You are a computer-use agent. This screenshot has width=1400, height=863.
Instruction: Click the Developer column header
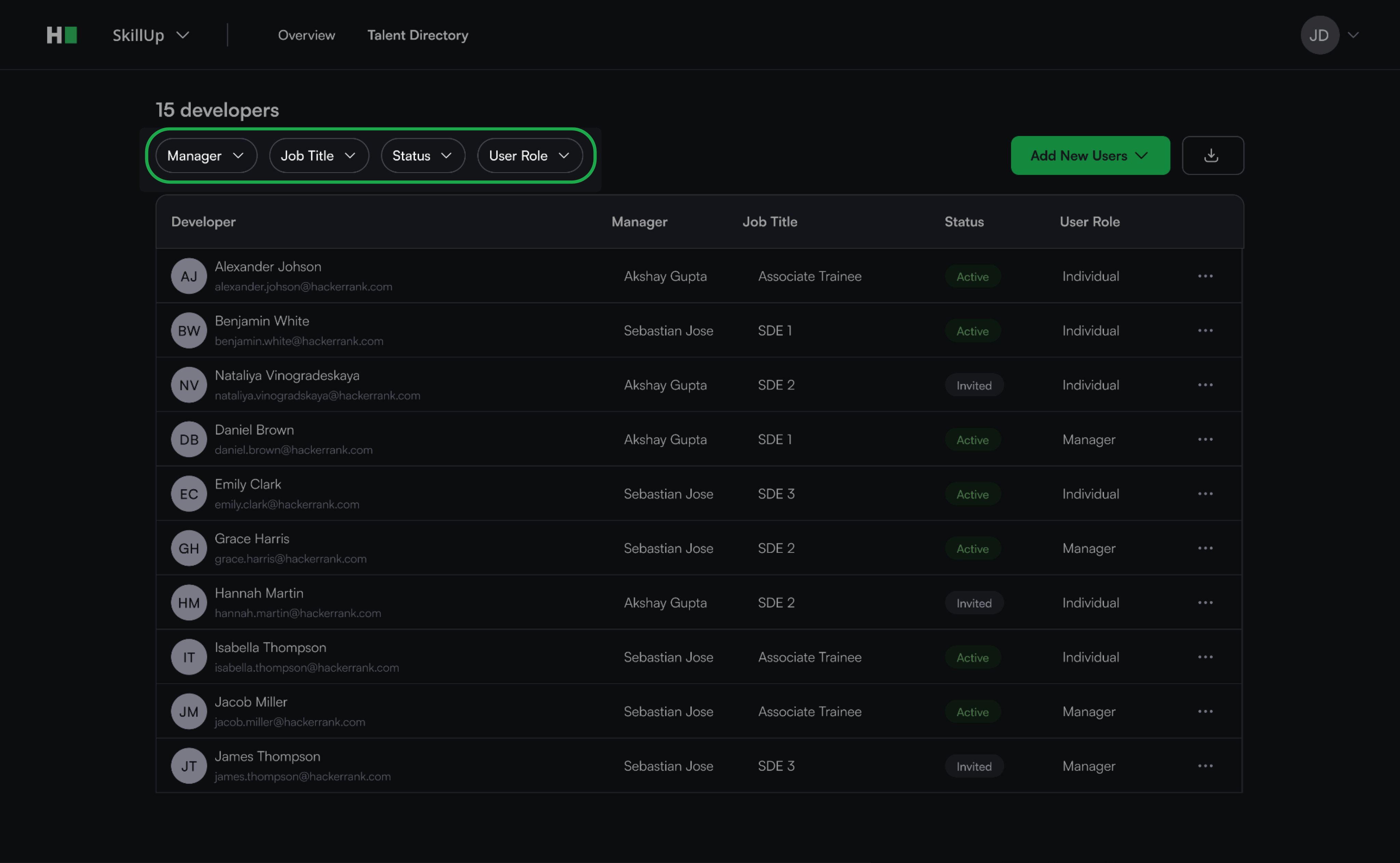pyautogui.click(x=203, y=222)
